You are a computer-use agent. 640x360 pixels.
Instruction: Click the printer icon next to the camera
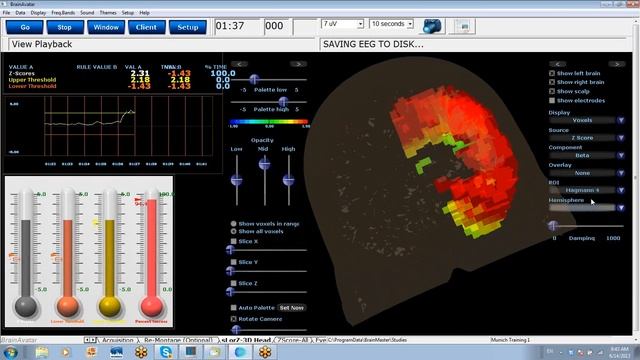tap(463, 27)
